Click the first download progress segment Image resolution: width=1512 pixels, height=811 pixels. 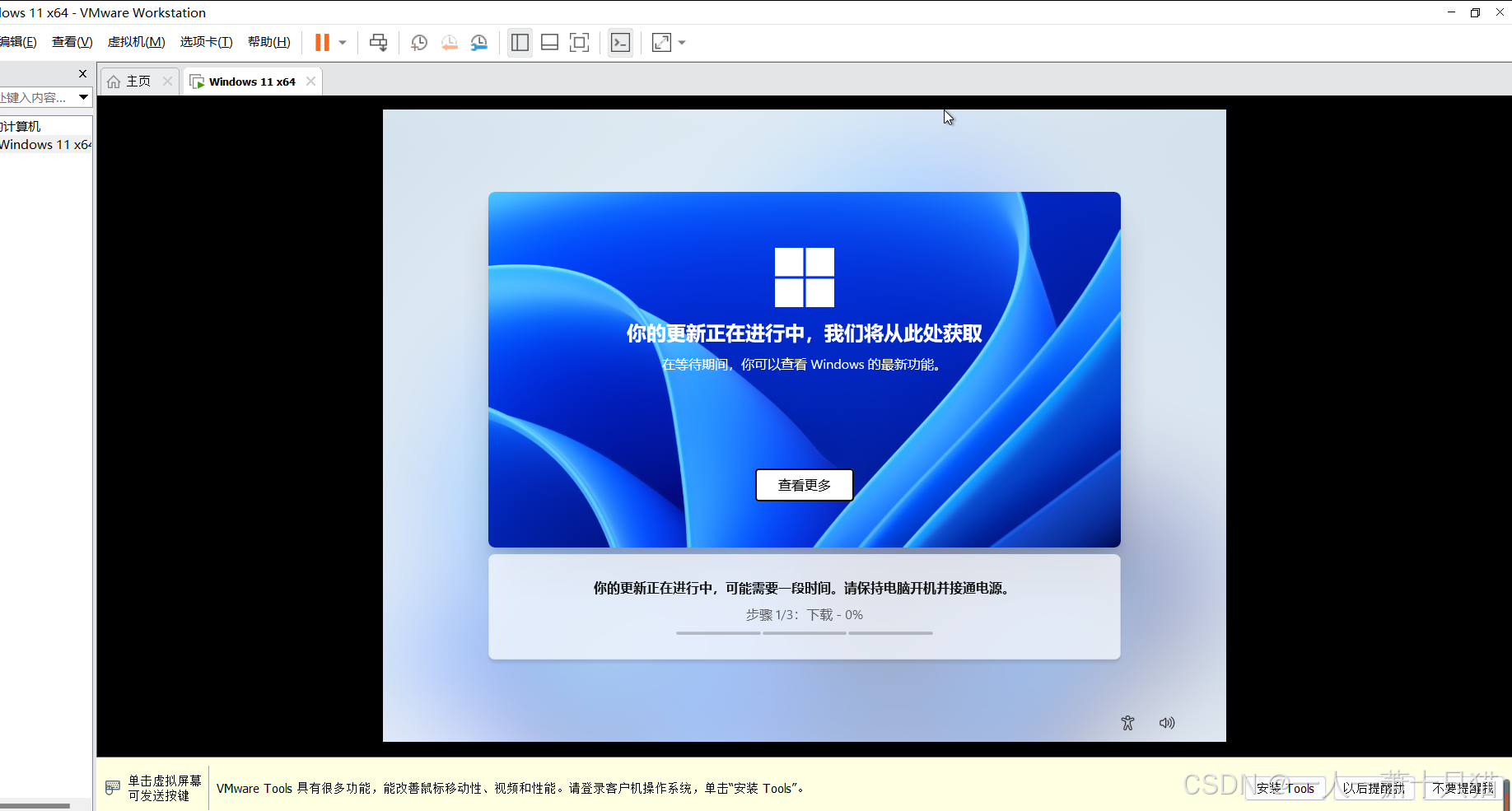click(x=718, y=633)
